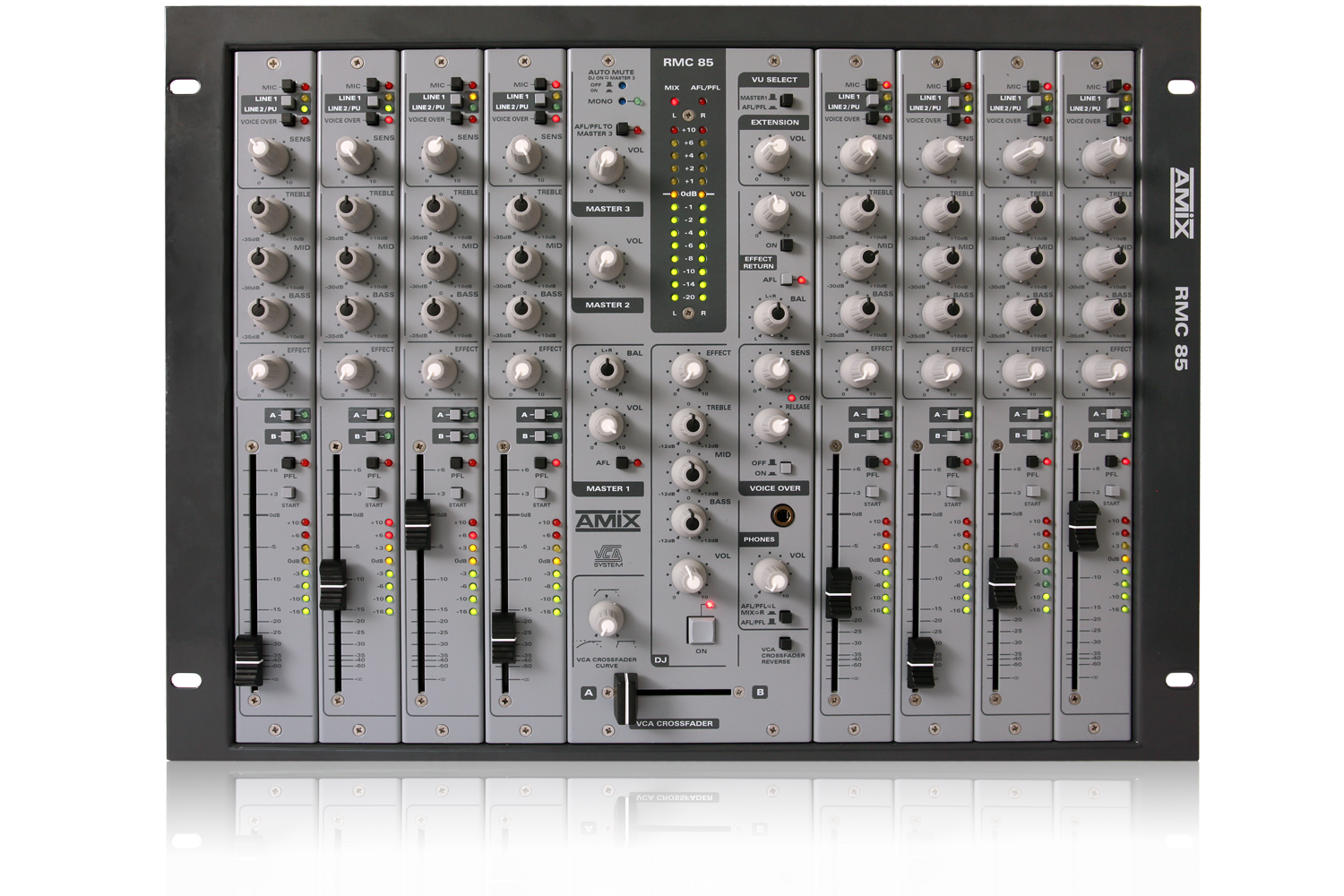Click the EFFECT RETURN VOL knob
1344x896 pixels.
click(771, 212)
